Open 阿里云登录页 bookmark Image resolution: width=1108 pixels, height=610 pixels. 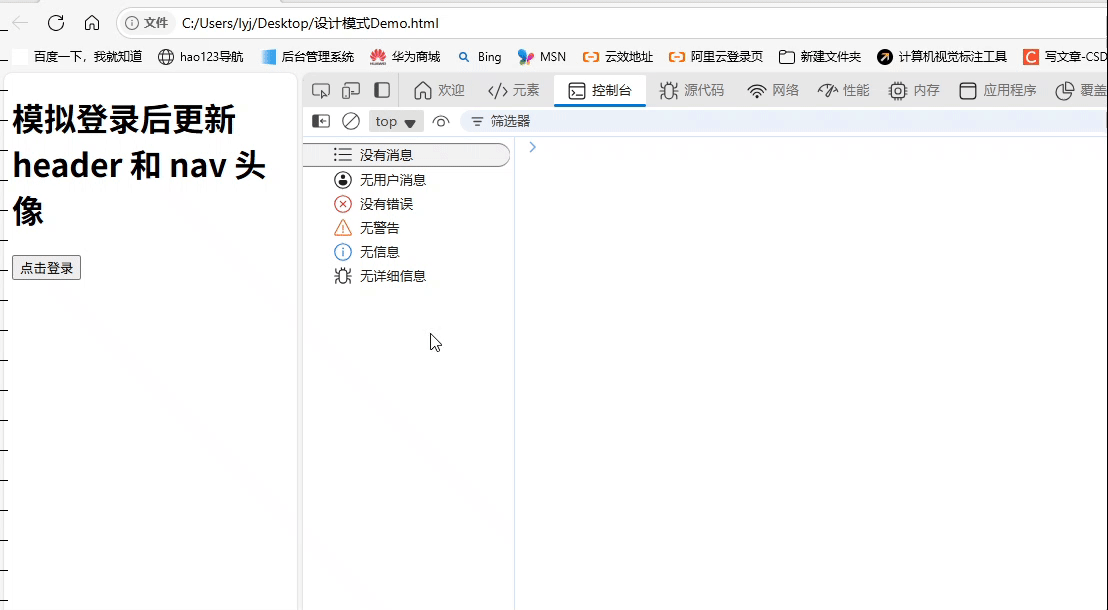[716, 57]
